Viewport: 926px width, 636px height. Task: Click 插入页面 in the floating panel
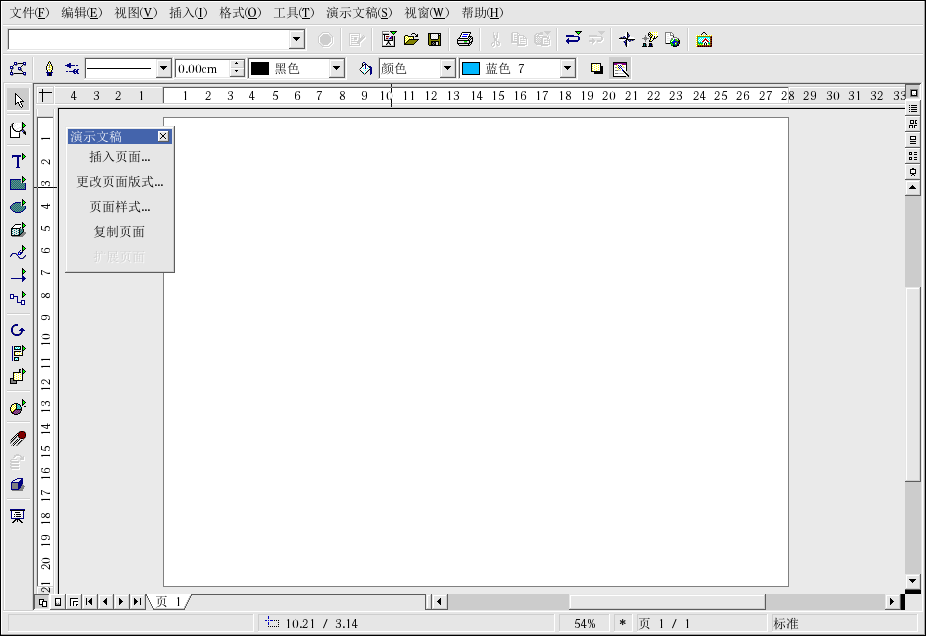120,157
